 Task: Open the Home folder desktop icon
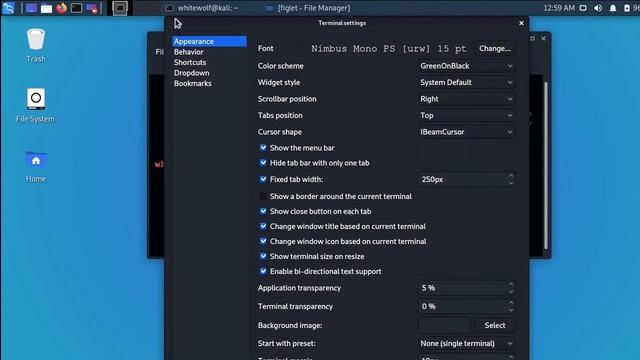36,166
